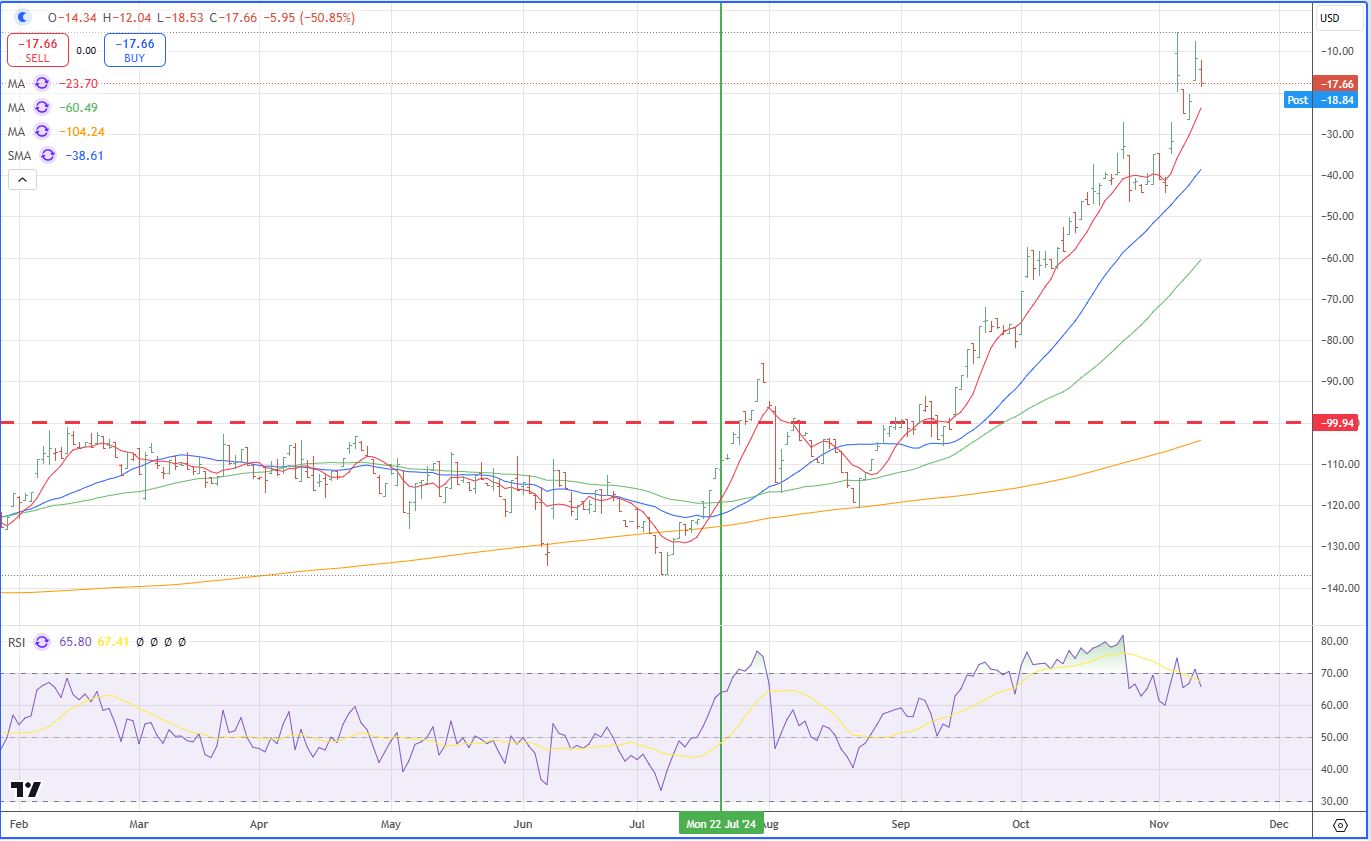Click the RSI indicator refresh icon
1371x841 pixels.
42,641
